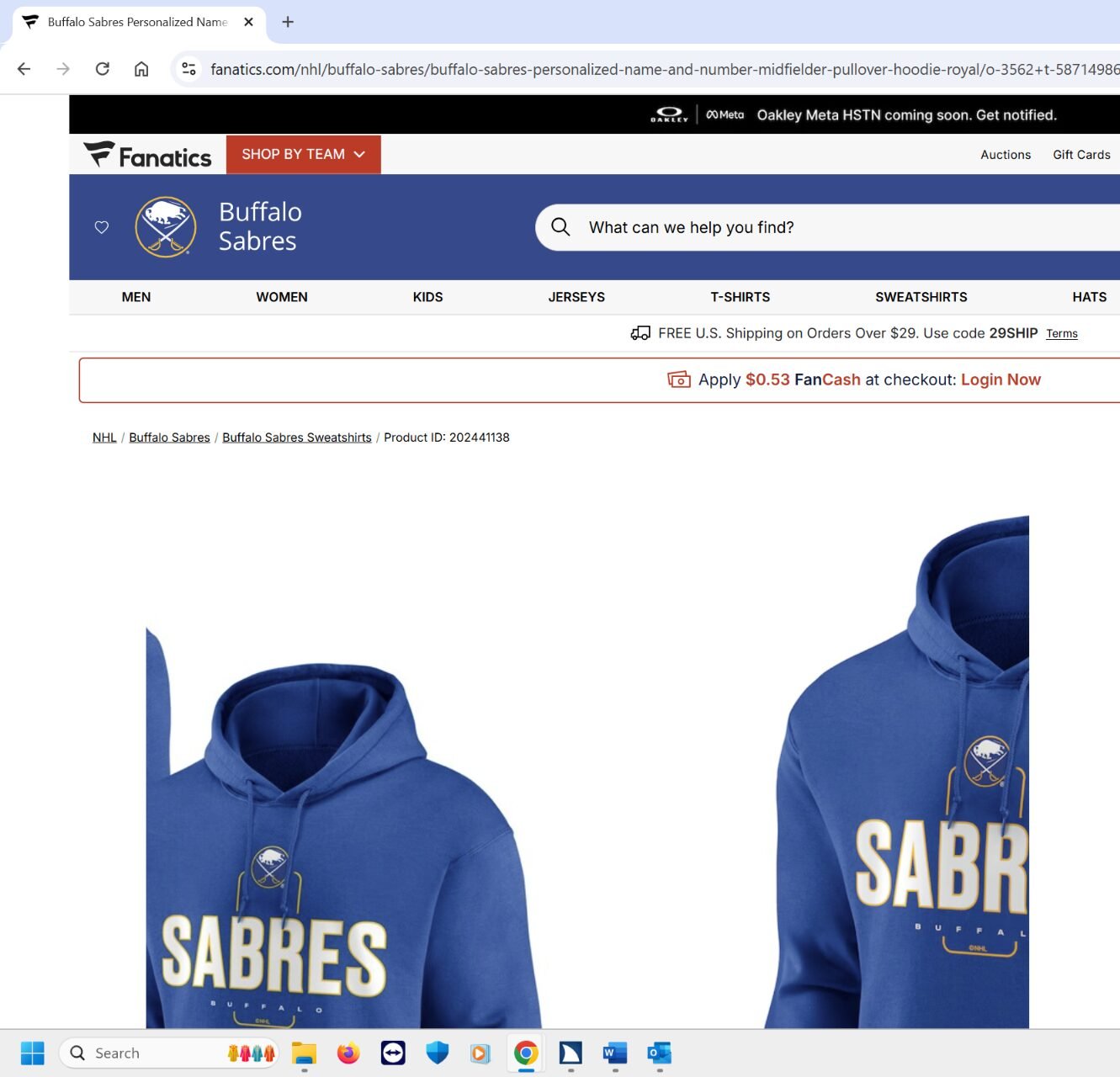This screenshot has height=1077, width=1120.
Task: Open Microsoft Word from taskbar
Action: (615, 1053)
